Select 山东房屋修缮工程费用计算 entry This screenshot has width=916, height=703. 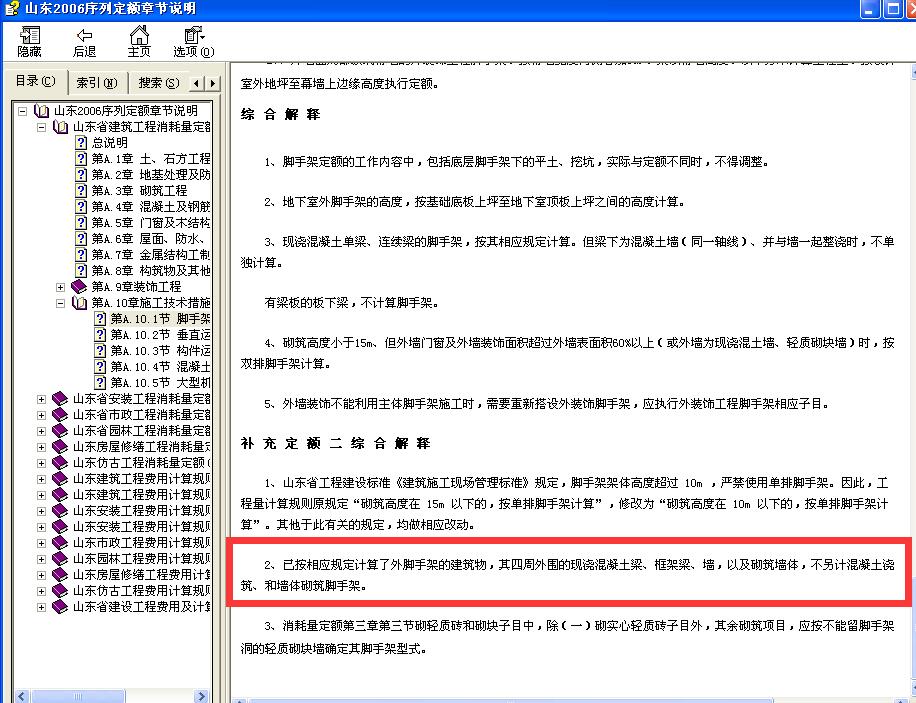click(x=142, y=575)
